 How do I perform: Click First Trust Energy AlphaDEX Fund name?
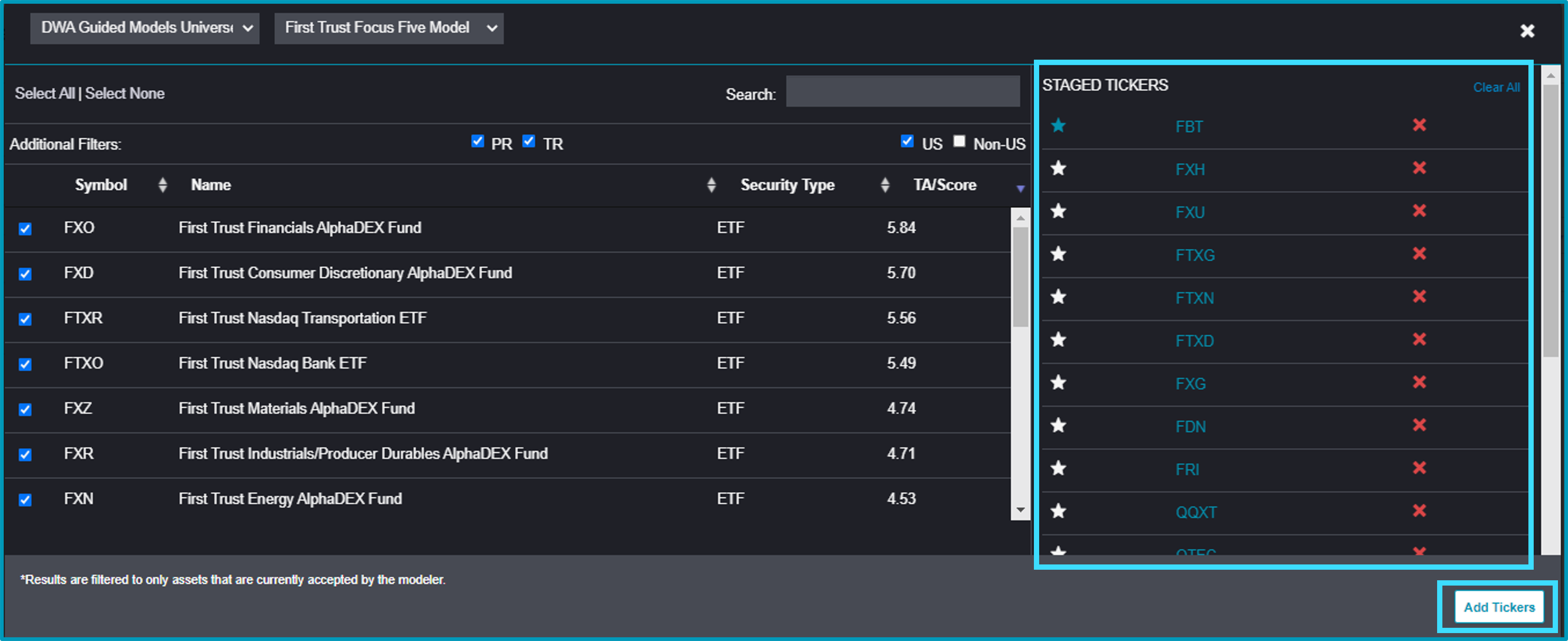(290, 499)
